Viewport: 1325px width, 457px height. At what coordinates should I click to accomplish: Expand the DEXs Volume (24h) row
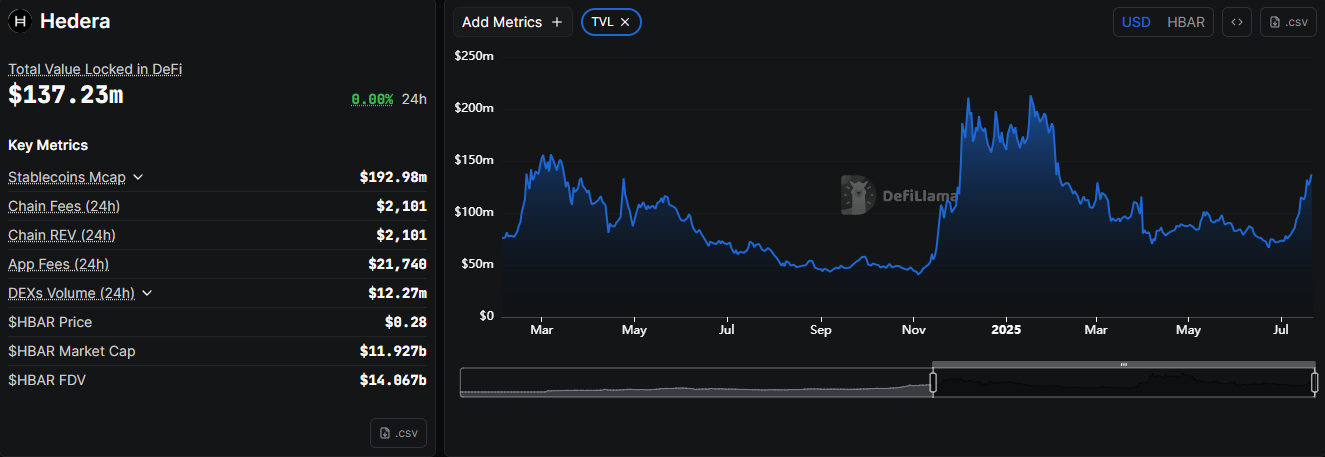tap(147, 293)
